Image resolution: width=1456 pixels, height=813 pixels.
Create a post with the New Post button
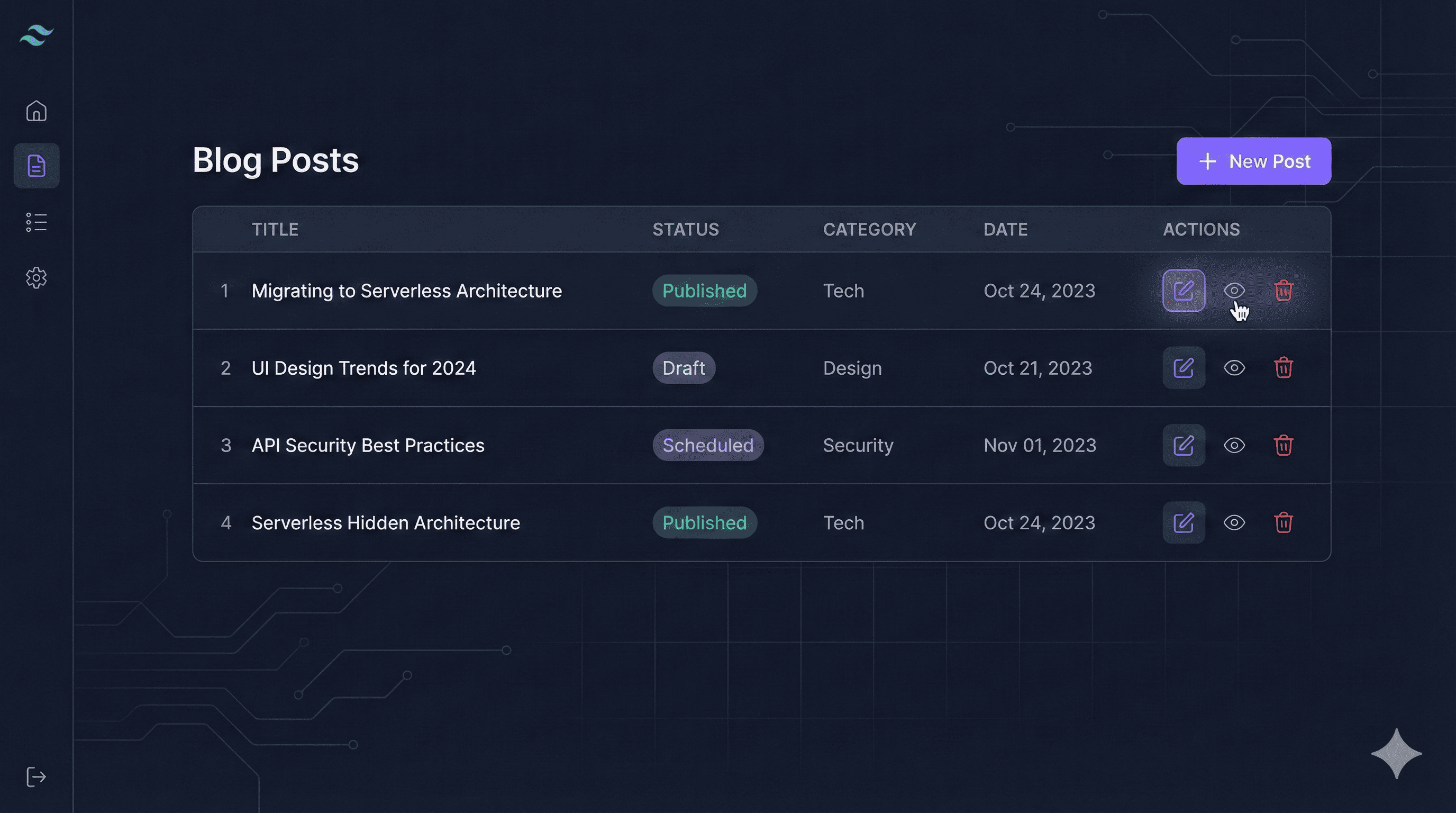(x=1254, y=161)
